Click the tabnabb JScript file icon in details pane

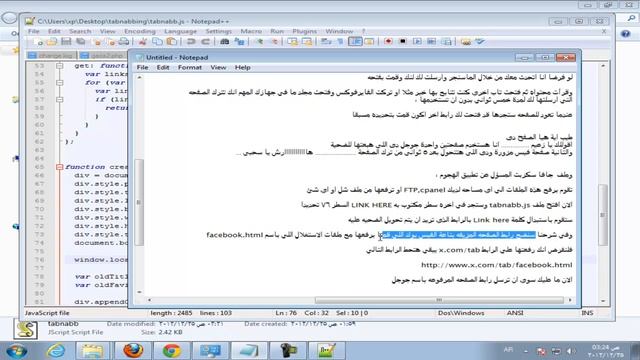tap(25, 330)
